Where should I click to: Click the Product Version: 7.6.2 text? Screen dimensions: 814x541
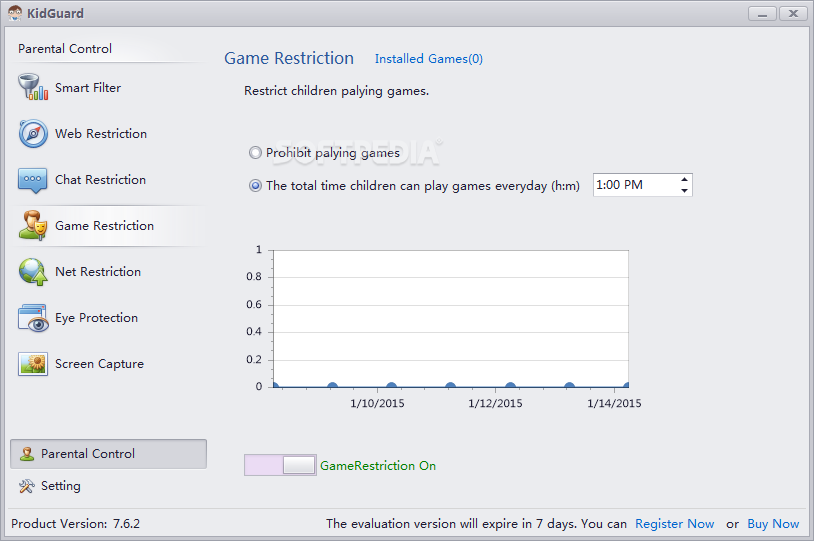pos(75,524)
